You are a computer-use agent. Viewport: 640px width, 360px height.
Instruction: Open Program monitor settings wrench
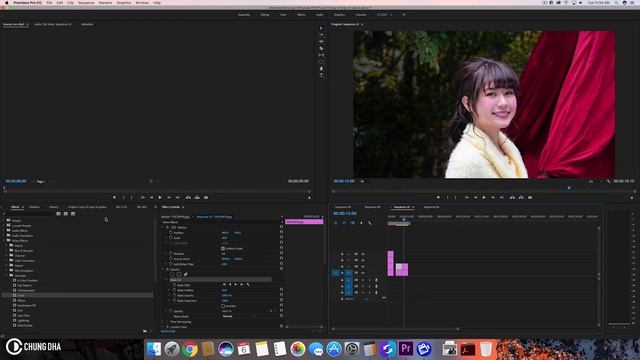(x=608, y=181)
